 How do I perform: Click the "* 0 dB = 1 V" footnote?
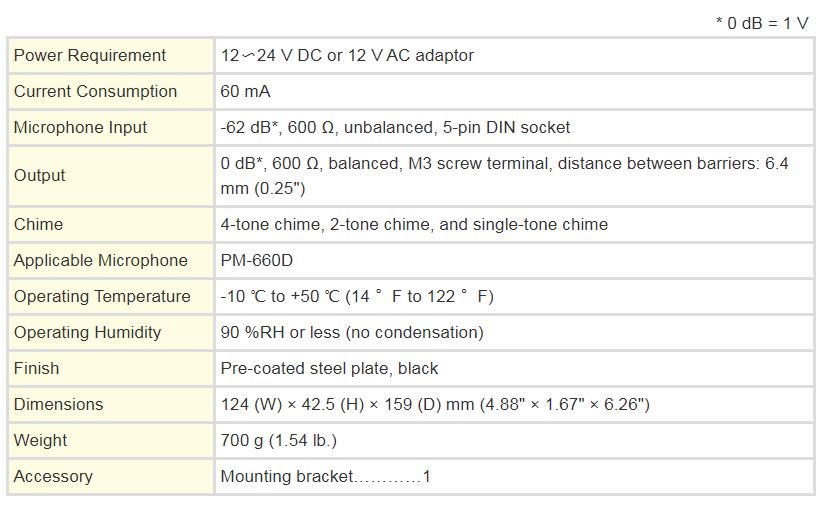[x=761, y=23]
